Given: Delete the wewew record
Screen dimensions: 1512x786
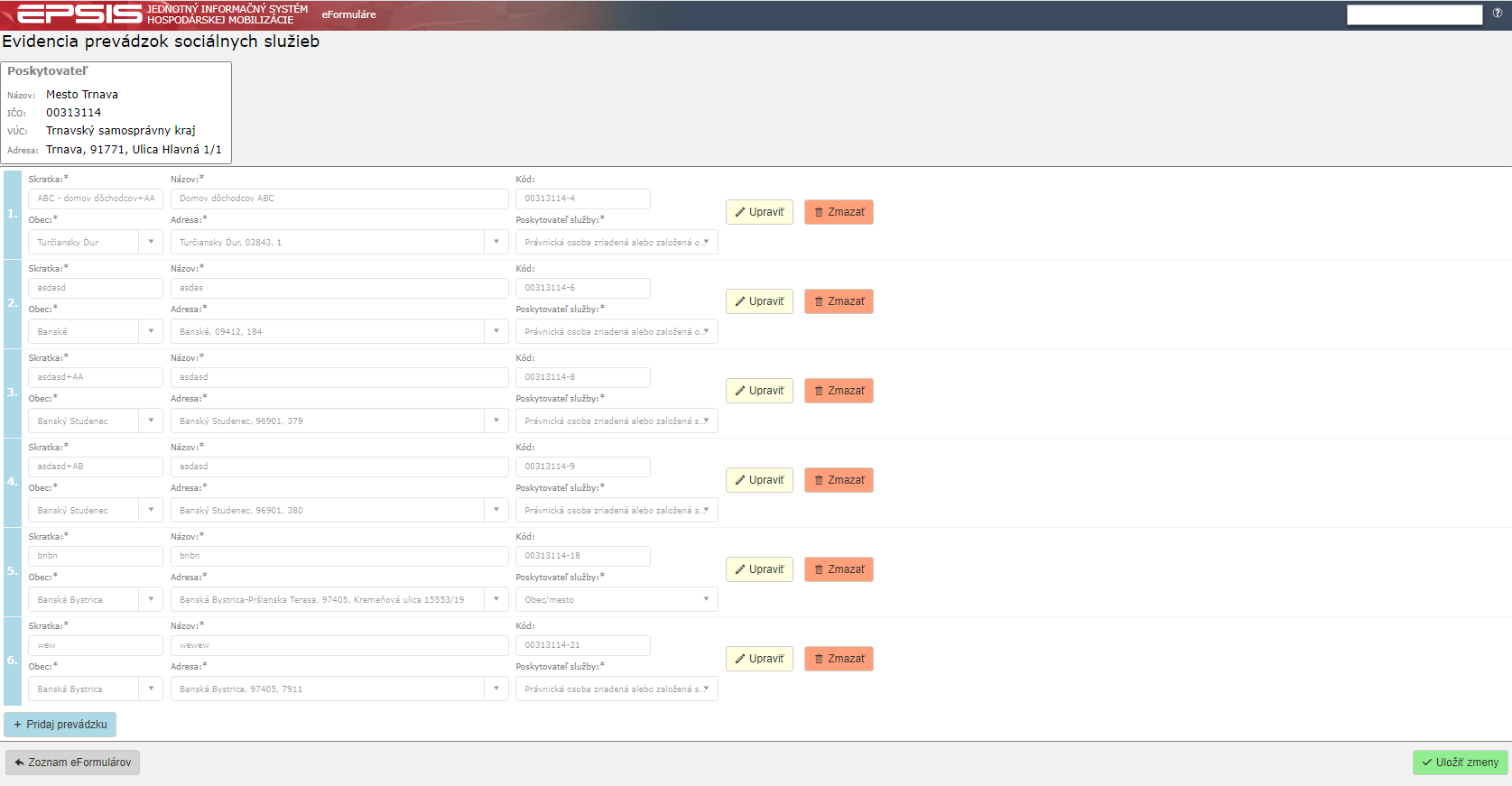Looking at the screenshot, I should point(839,659).
